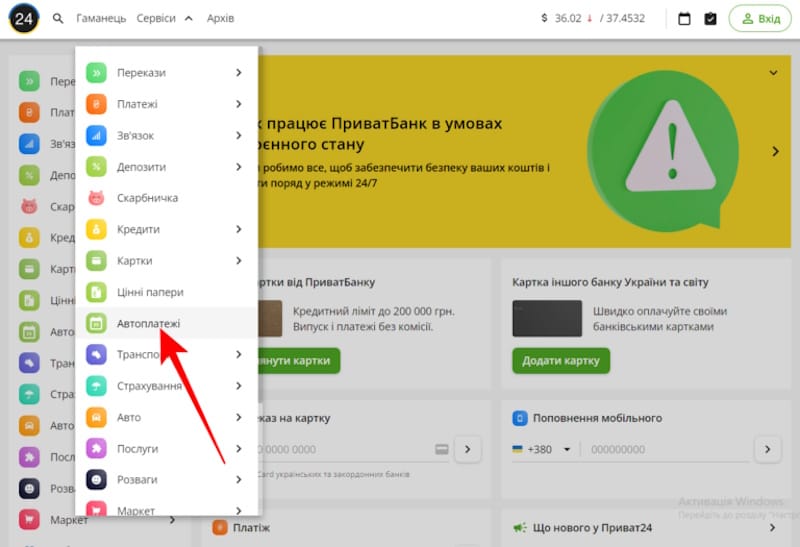Screen dimensions: 800x547
Task: Open the Архів menu item
Action: click(x=220, y=19)
